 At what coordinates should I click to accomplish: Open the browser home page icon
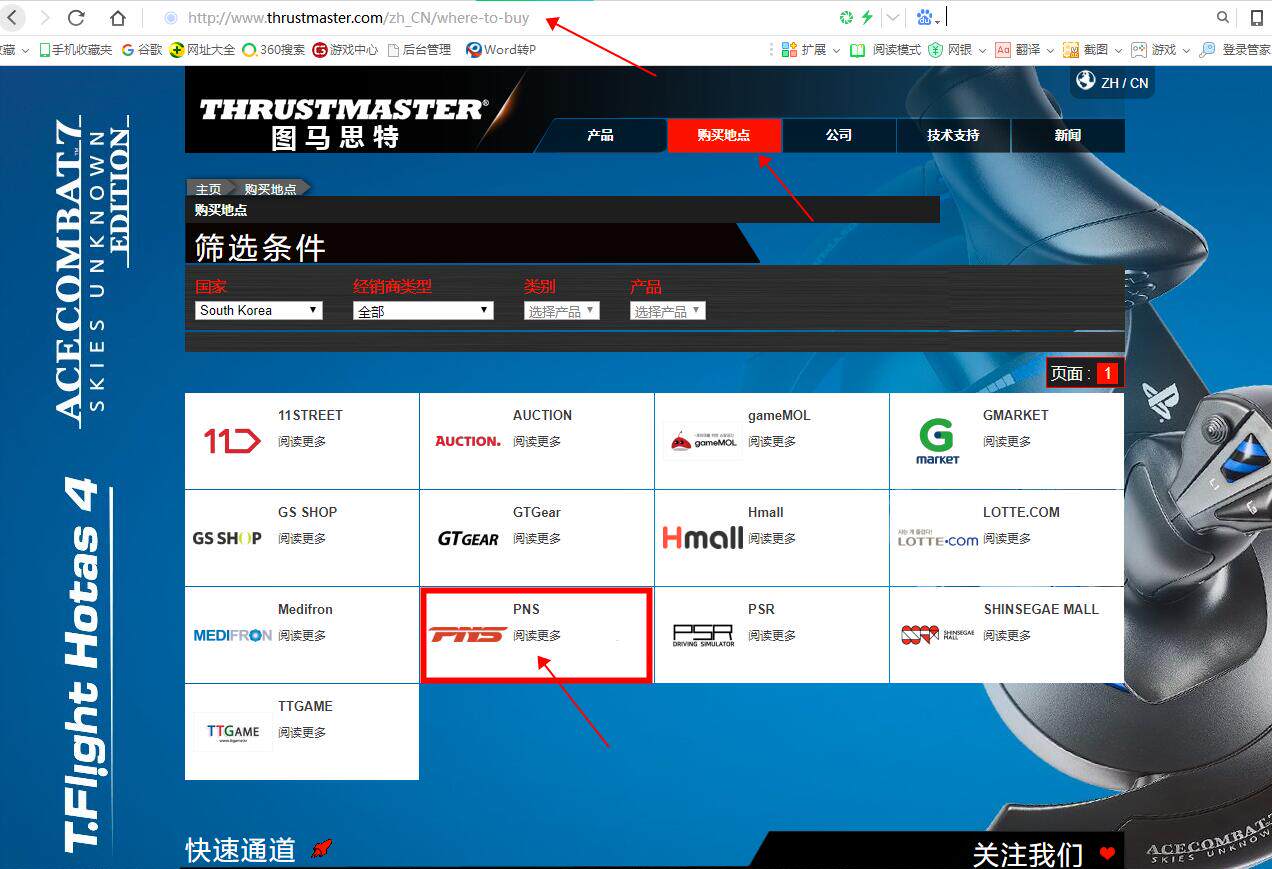point(118,17)
